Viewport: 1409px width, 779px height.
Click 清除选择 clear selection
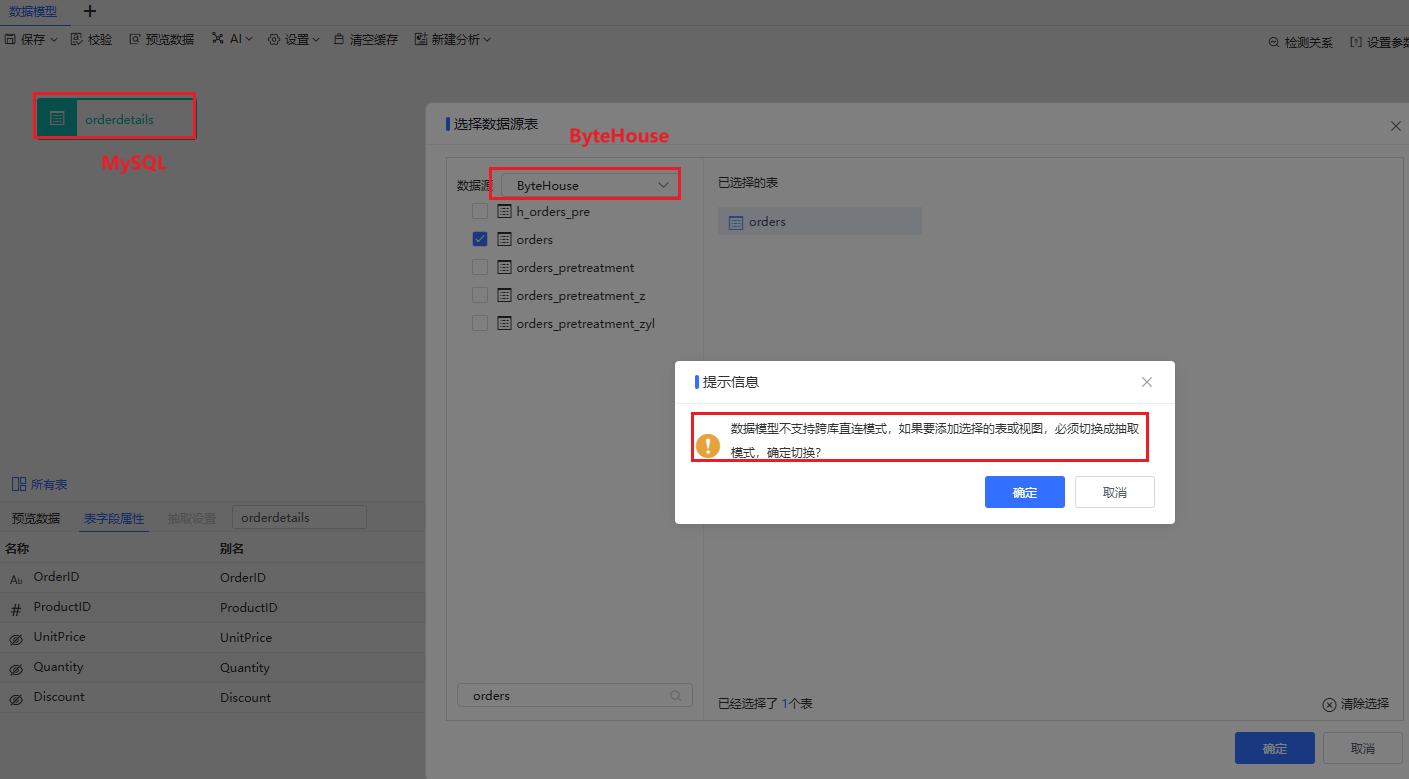coord(1355,704)
